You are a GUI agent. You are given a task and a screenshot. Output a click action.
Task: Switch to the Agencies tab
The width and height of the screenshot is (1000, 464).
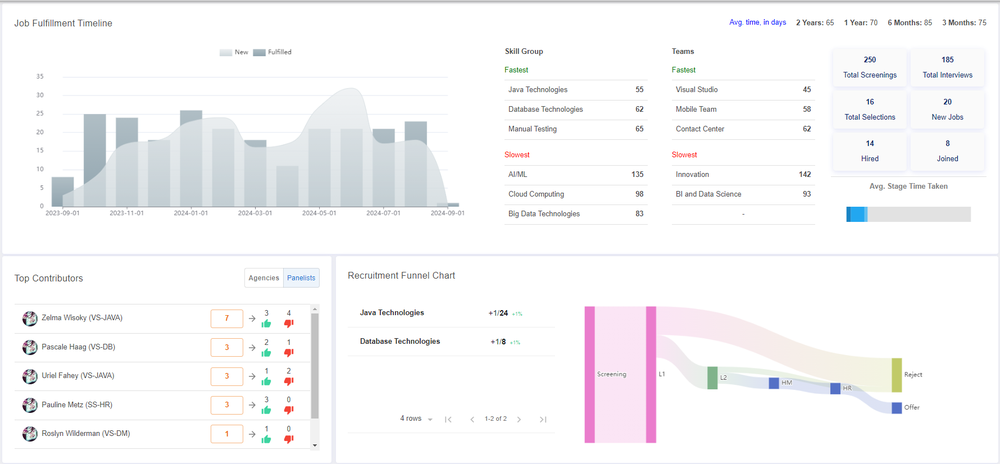coord(263,278)
